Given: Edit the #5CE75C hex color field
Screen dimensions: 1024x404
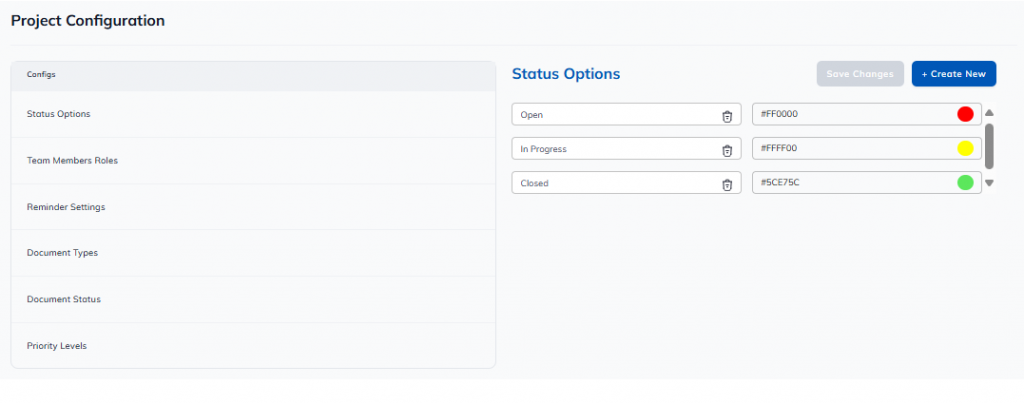Looking at the screenshot, I should 850,183.
